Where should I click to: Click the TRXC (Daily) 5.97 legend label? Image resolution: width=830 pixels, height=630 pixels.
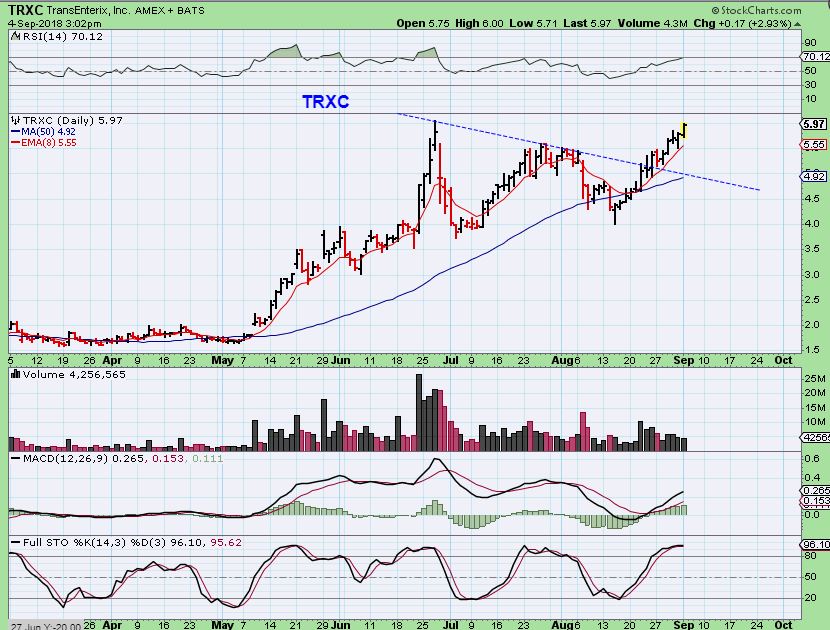67,121
